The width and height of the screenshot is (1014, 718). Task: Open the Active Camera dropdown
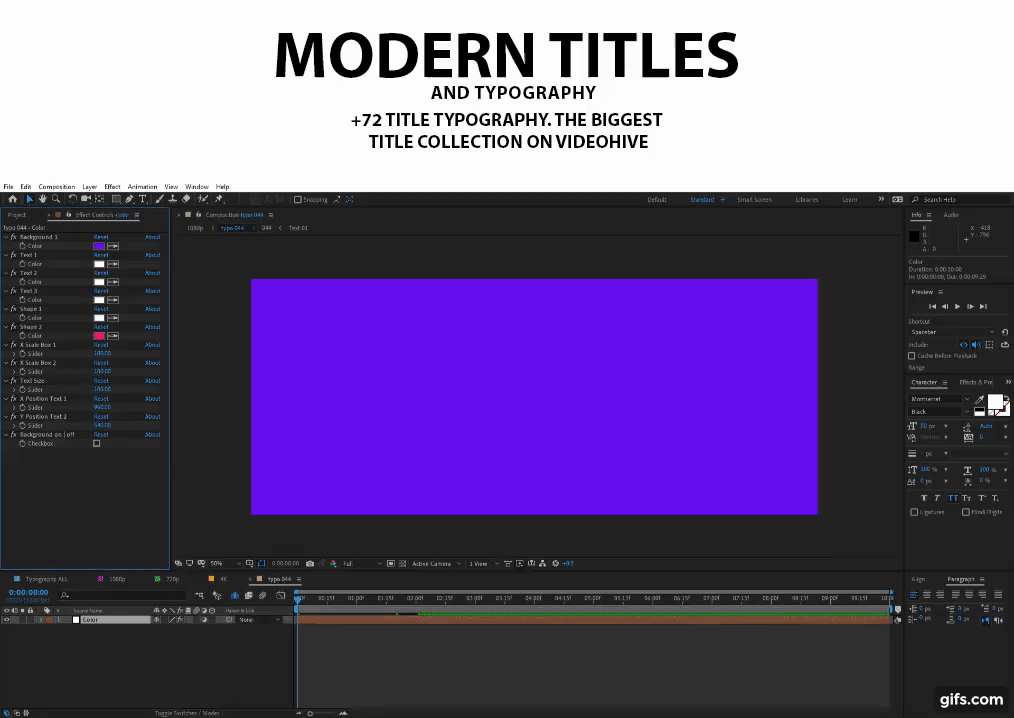point(437,563)
